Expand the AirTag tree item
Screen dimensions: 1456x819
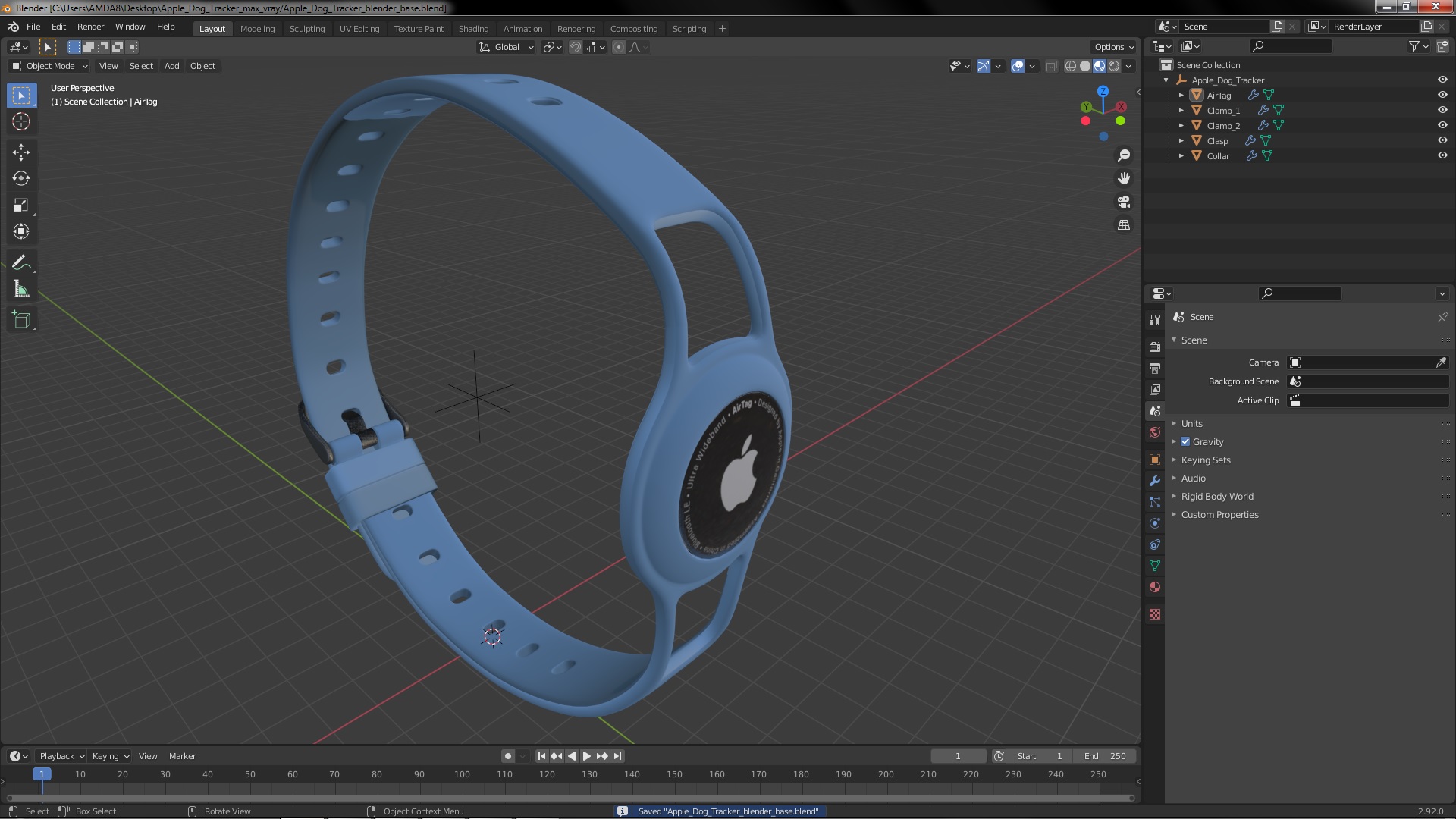tap(1181, 96)
